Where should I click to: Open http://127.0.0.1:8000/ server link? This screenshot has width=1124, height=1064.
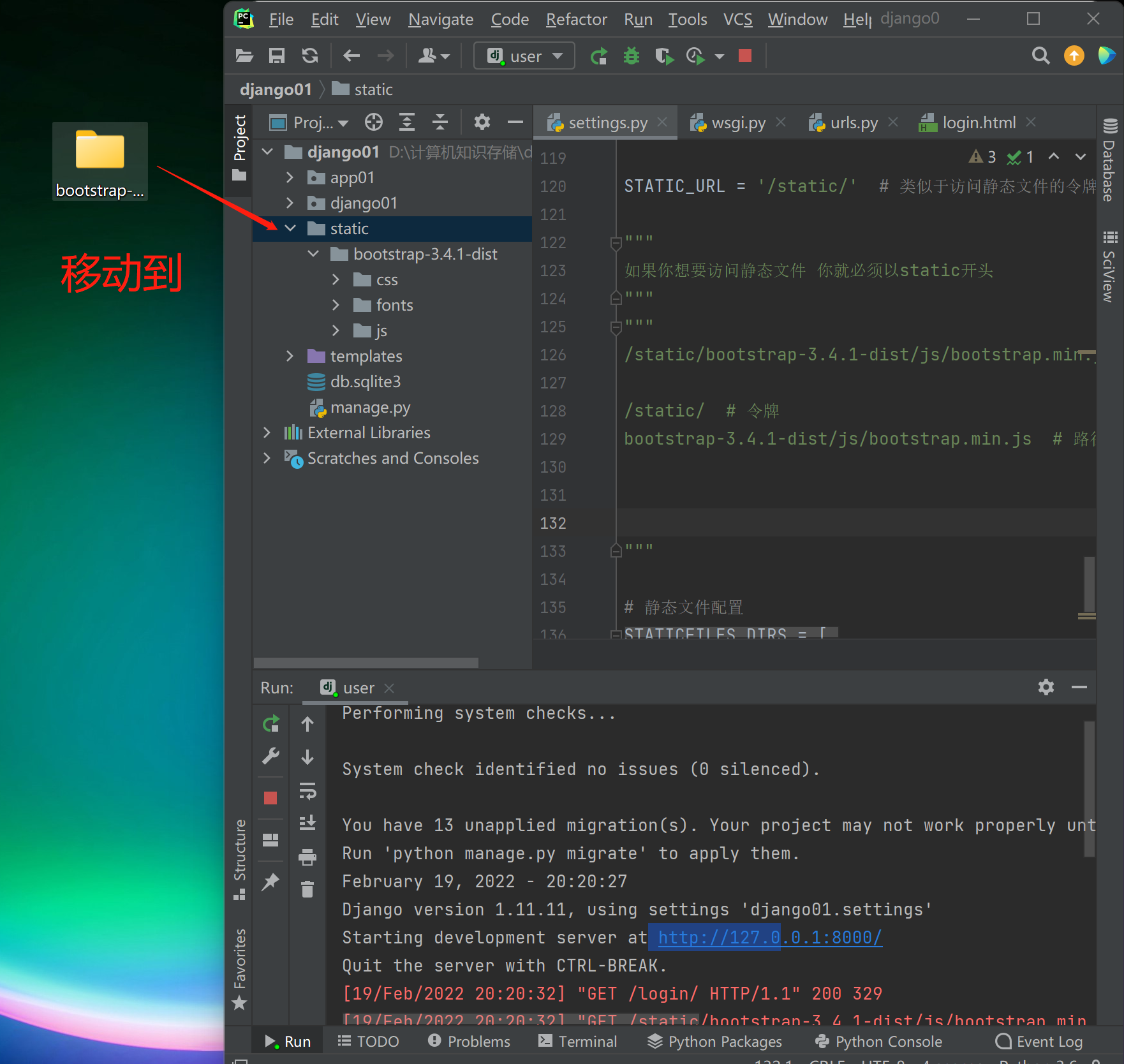click(770, 937)
